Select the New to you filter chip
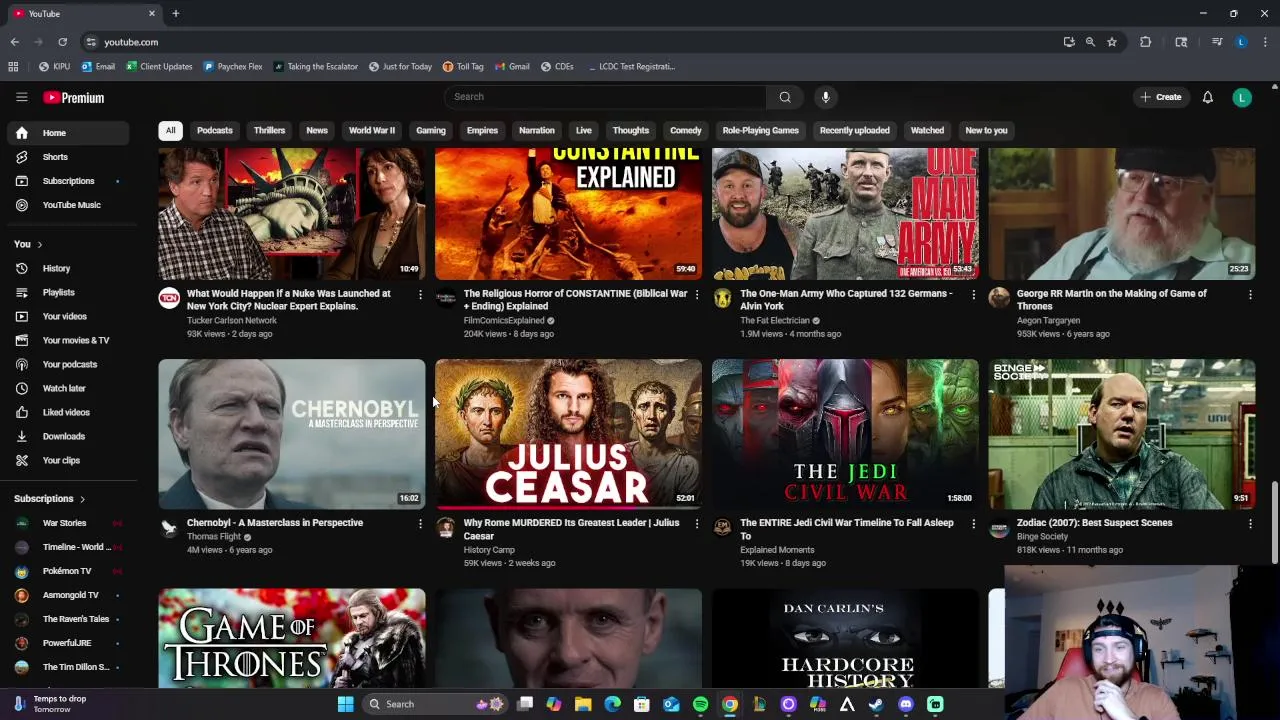Viewport: 1280px width, 720px height. 986,130
